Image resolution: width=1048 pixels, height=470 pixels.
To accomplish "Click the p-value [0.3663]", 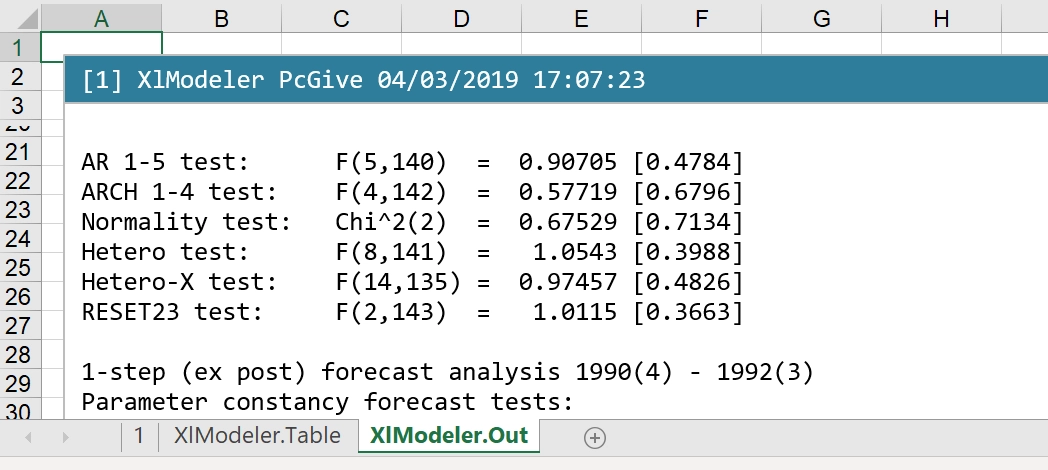I will (x=688, y=312).
